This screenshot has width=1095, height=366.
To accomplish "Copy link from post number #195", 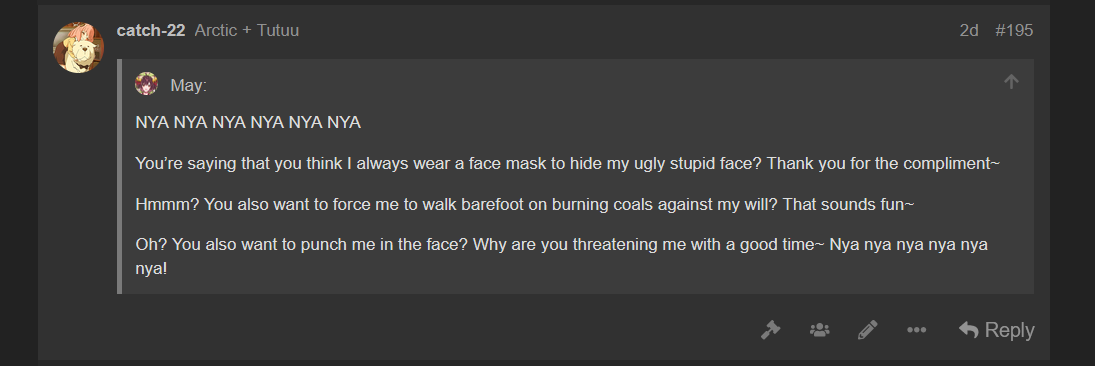I will tap(1014, 31).
